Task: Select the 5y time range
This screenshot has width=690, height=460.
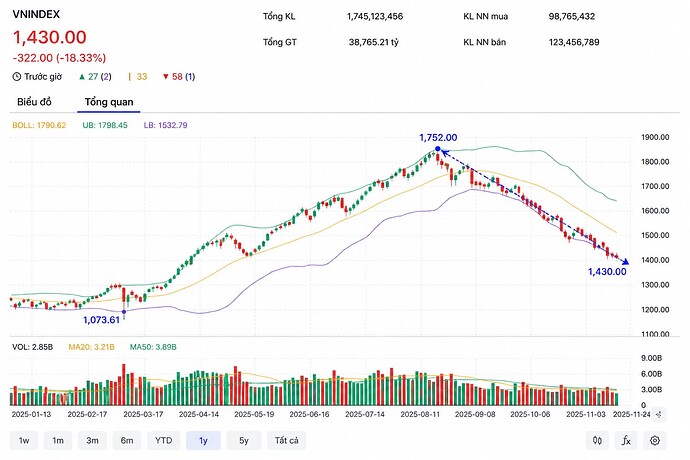Action: 244,440
